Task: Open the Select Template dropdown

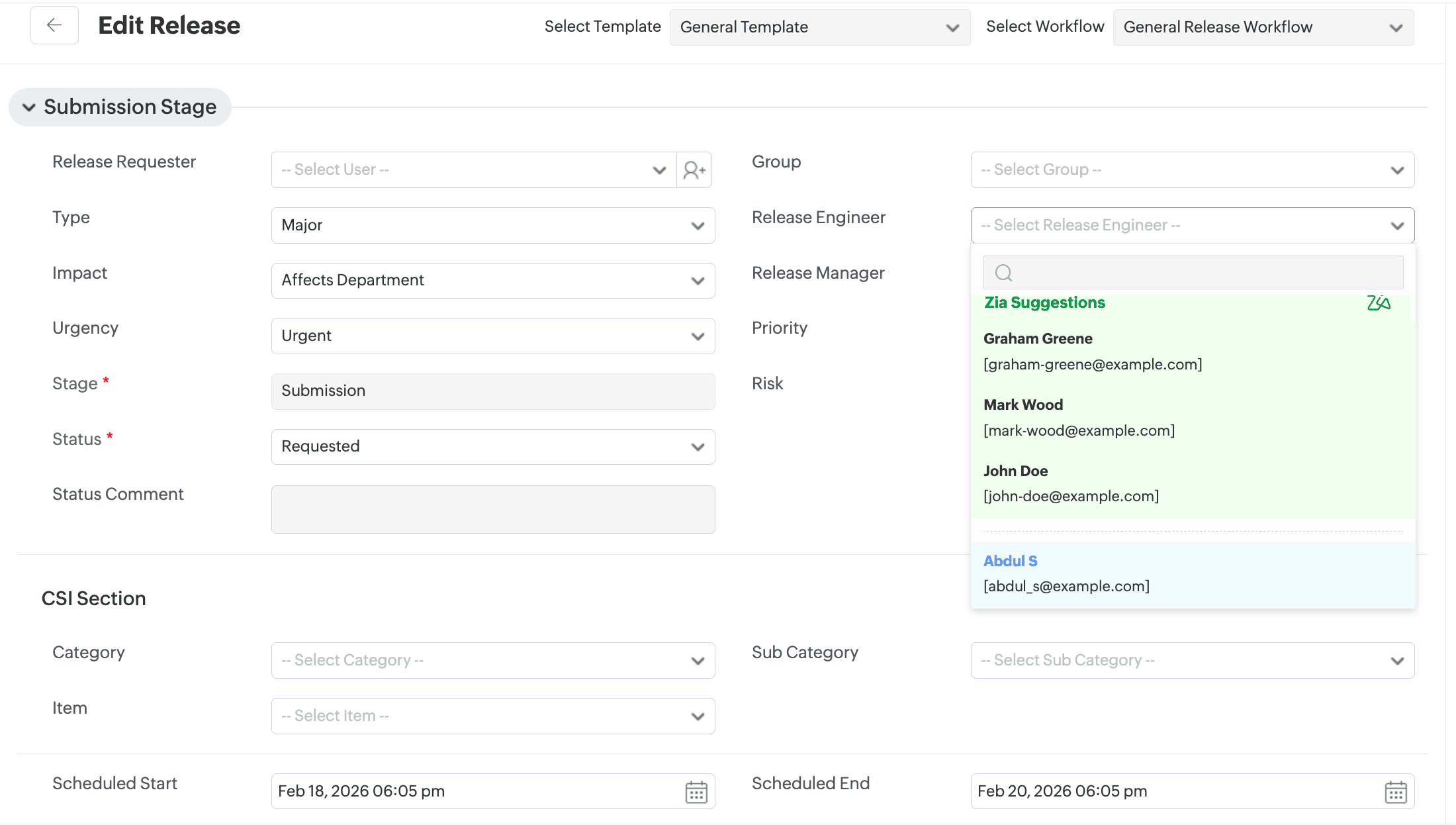Action: point(819,27)
